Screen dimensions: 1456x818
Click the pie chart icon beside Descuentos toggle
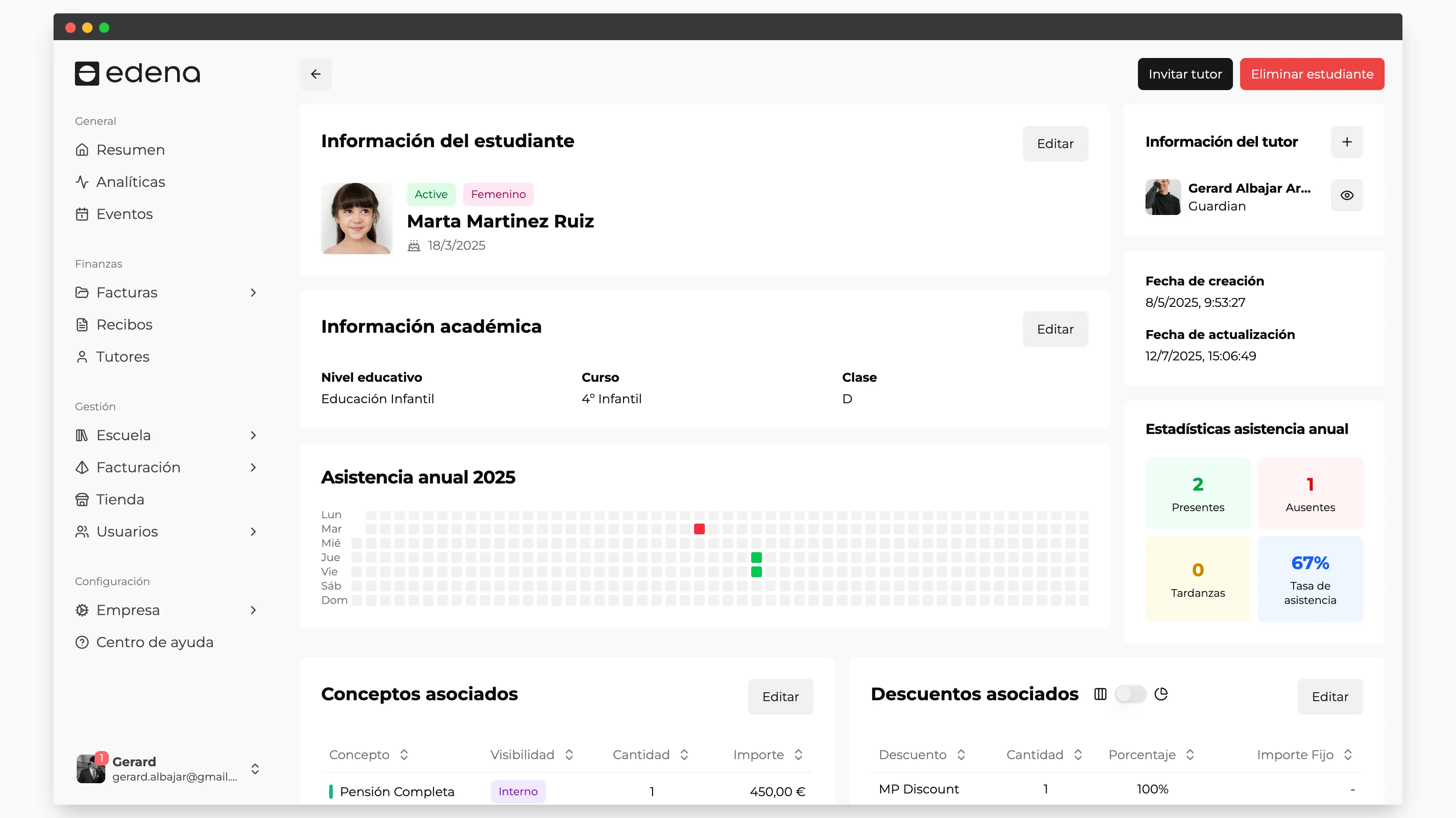[1161, 694]
